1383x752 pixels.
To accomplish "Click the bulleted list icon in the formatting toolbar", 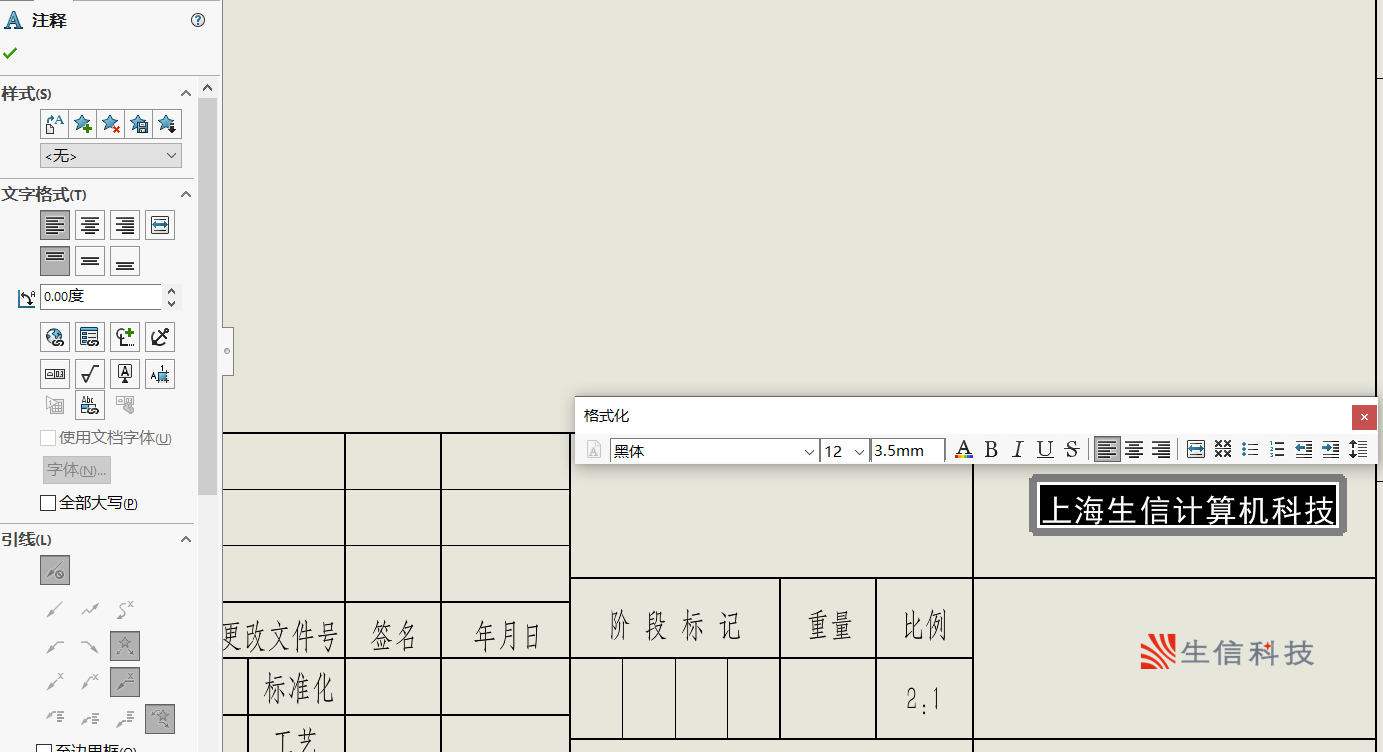I will [x=1250, y=450].
